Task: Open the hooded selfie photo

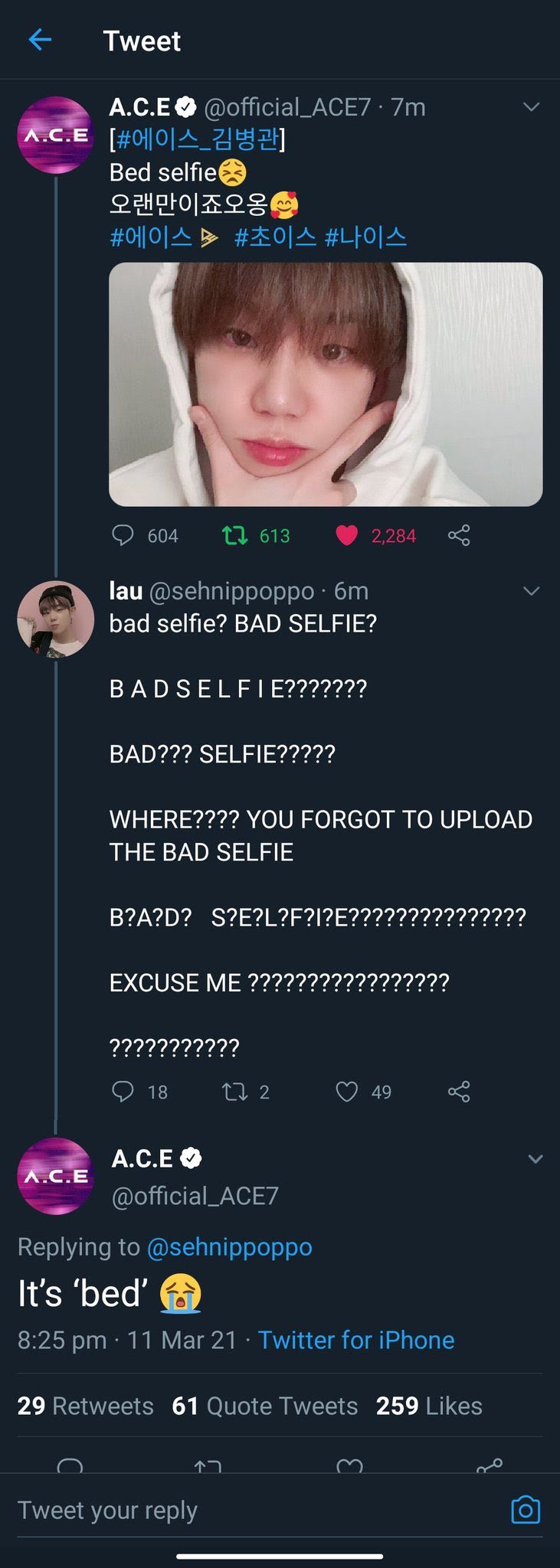Action: 326,384
